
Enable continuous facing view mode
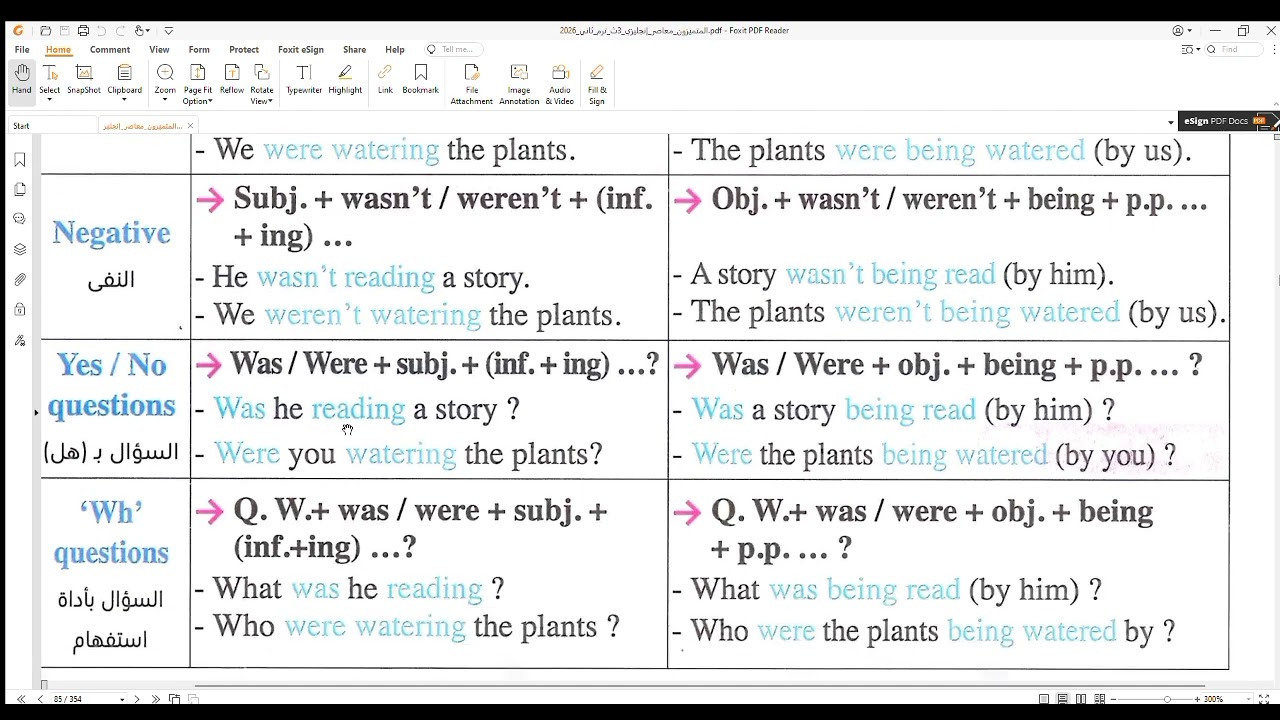click(1100, 699)
